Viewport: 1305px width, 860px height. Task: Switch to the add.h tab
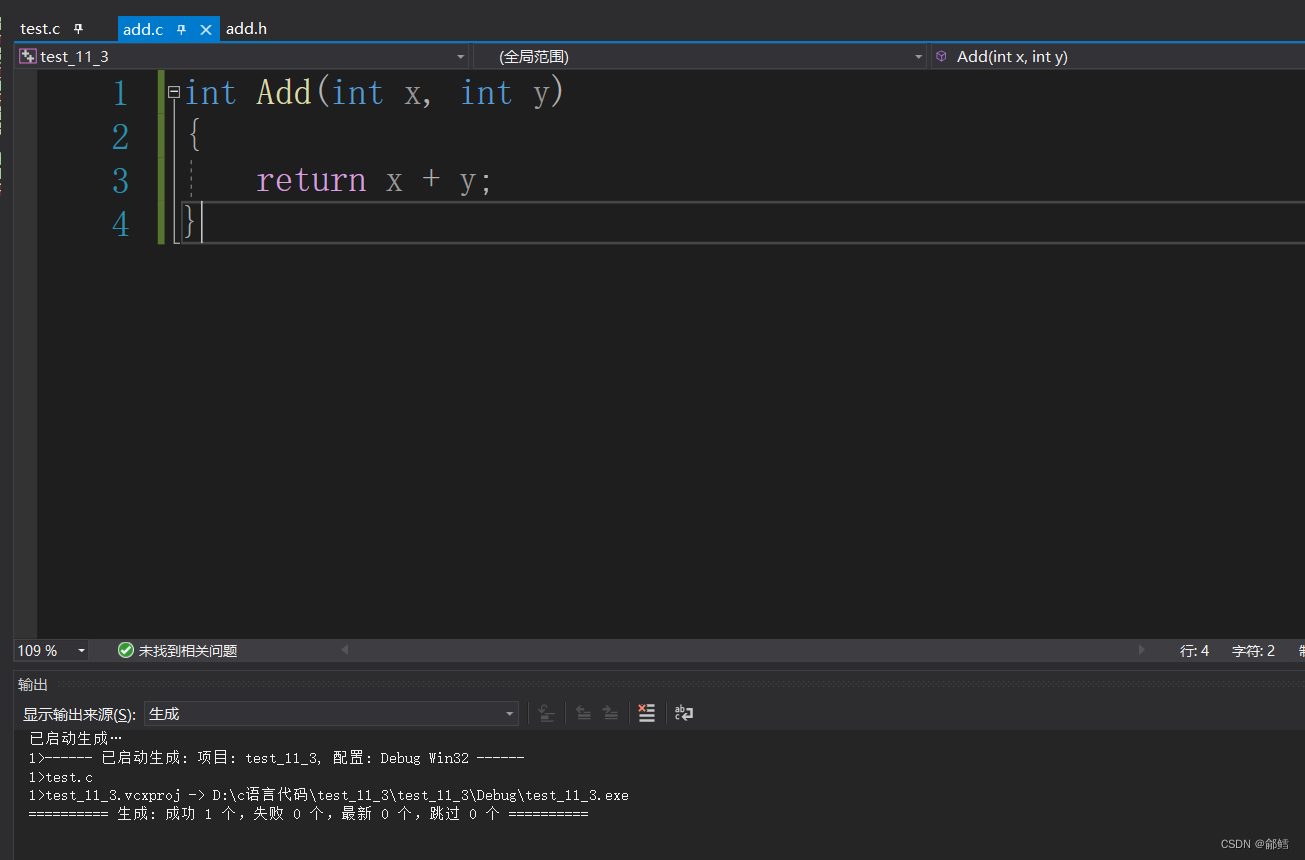click(246, 29)
